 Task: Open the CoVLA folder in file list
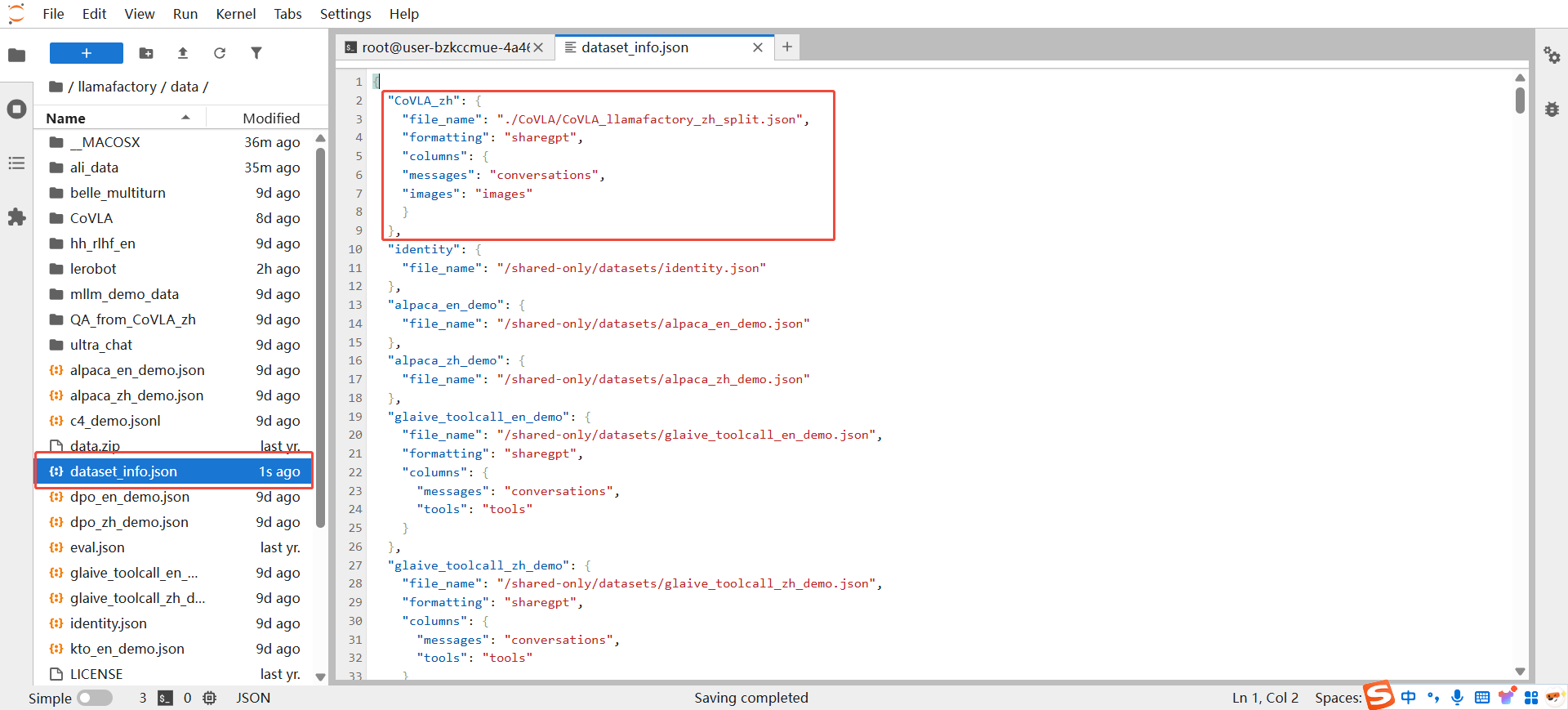(x=91, y=218)
